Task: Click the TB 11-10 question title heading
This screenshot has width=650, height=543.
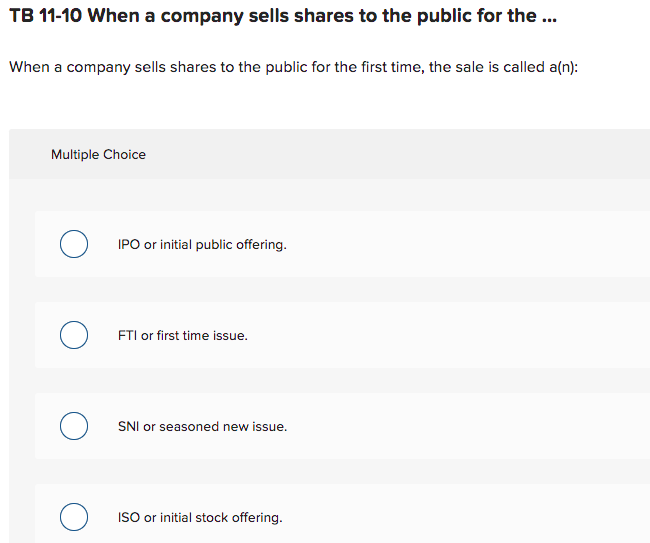Action: click(x=280, y=17)
